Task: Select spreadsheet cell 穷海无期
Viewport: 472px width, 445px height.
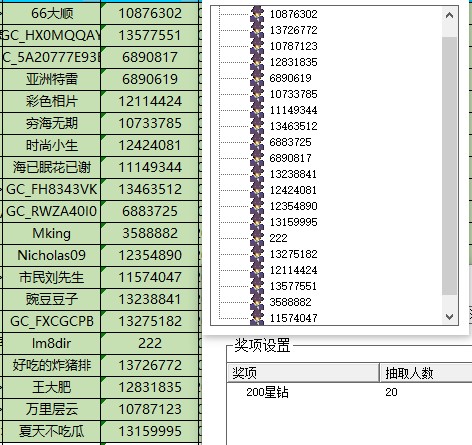Action: click(51, 123)
